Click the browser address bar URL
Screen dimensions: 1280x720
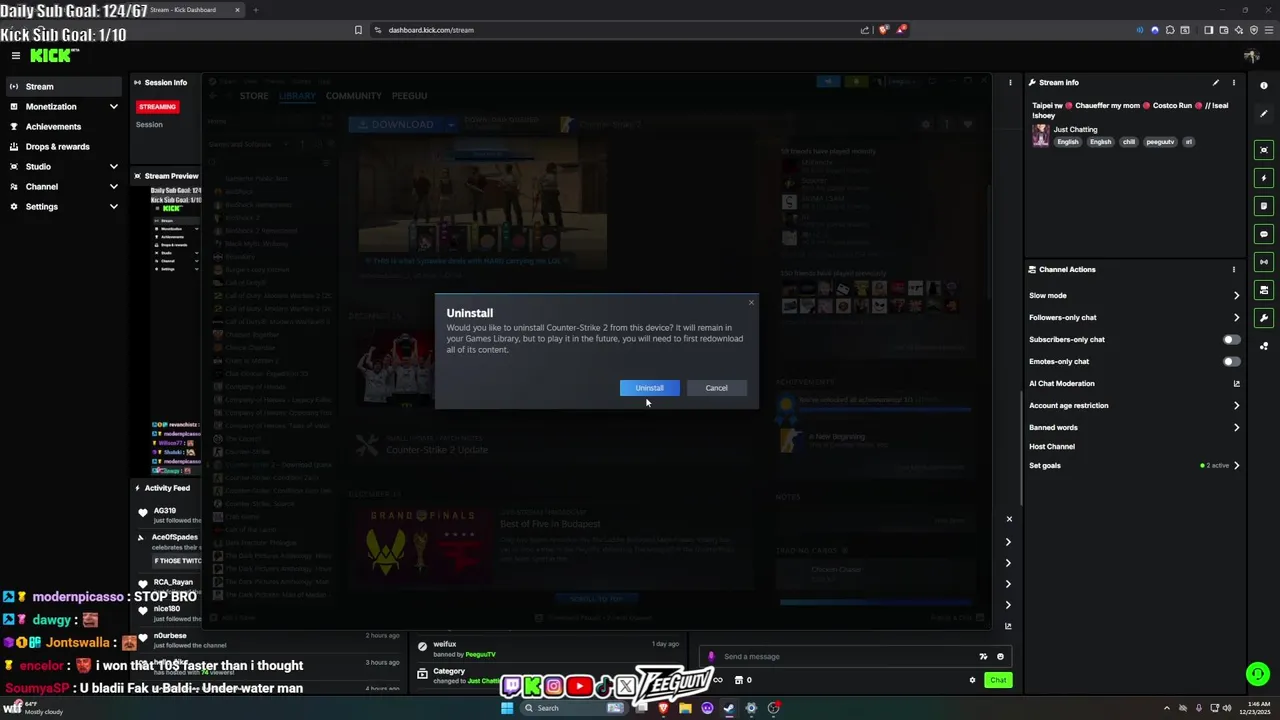point(431,30)
